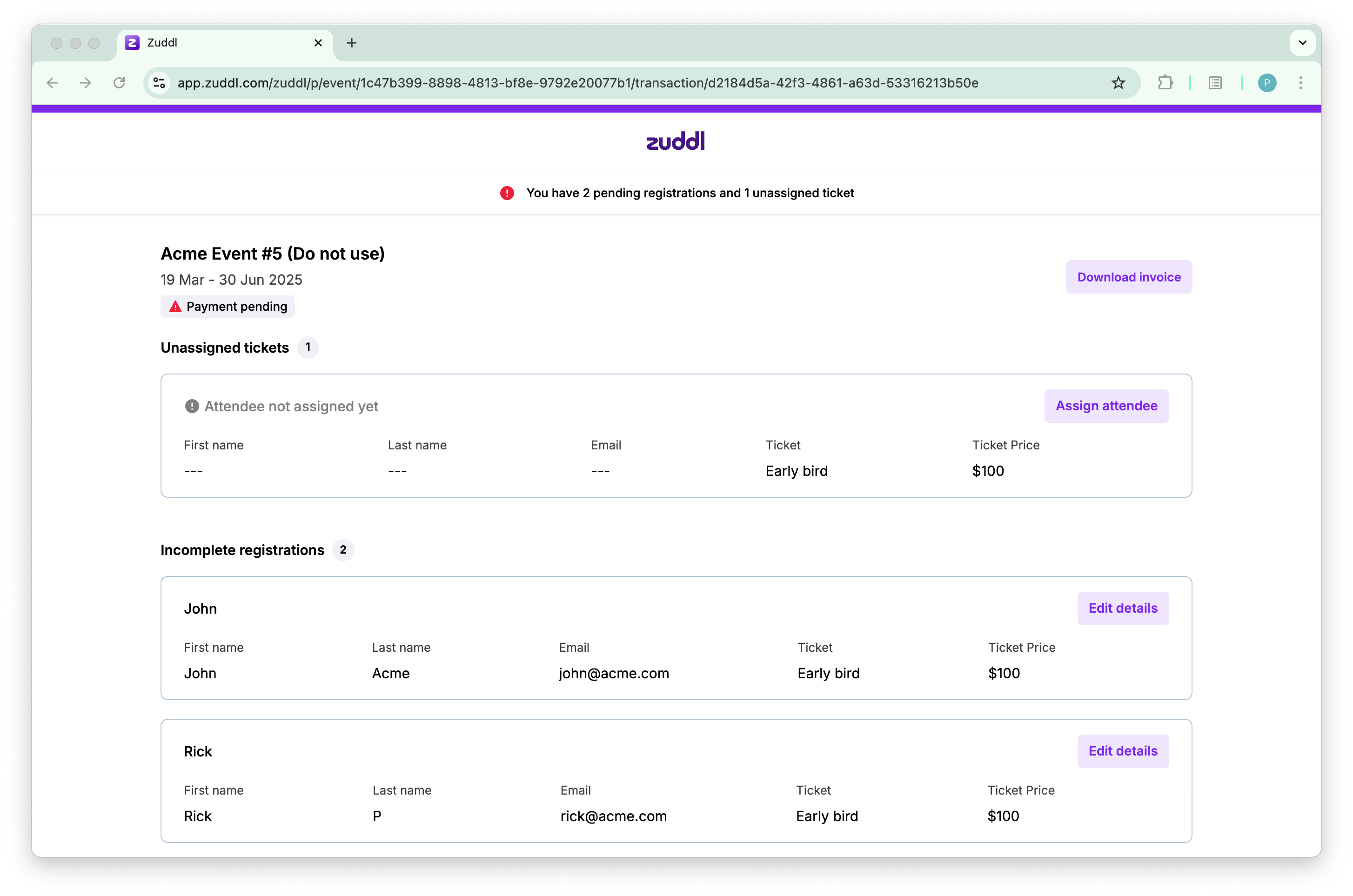Click the browser forward arrow
Viewport: 1353px width, 896px height.
[x=86, y=83]
